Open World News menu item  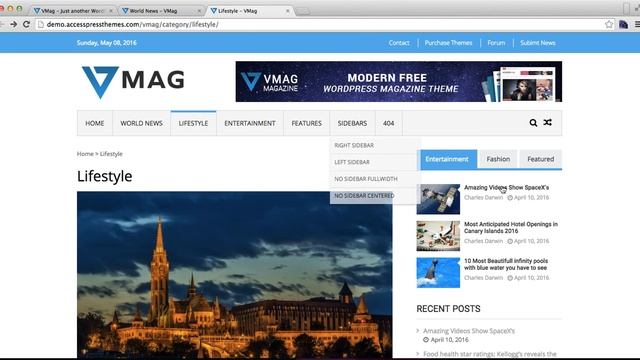click(141, 123)
